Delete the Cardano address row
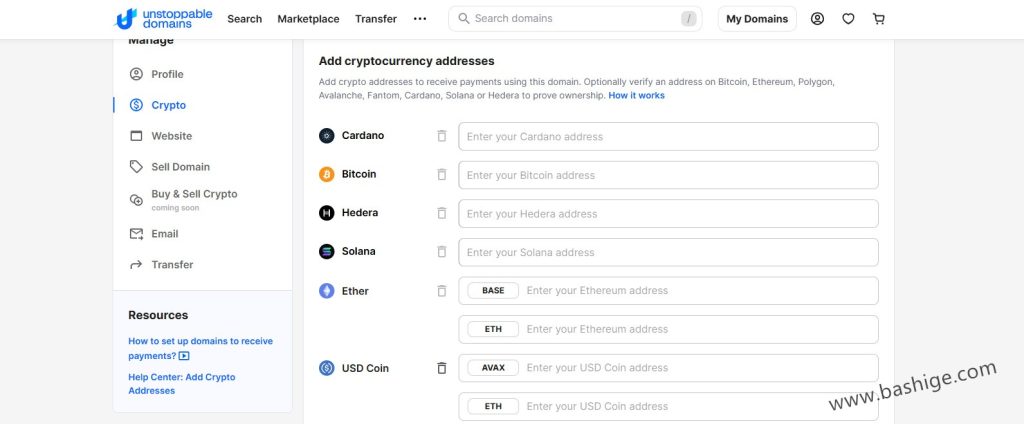Image resolution: width=1024 pixels, height=424 pixels. click(x=441, y=136)
